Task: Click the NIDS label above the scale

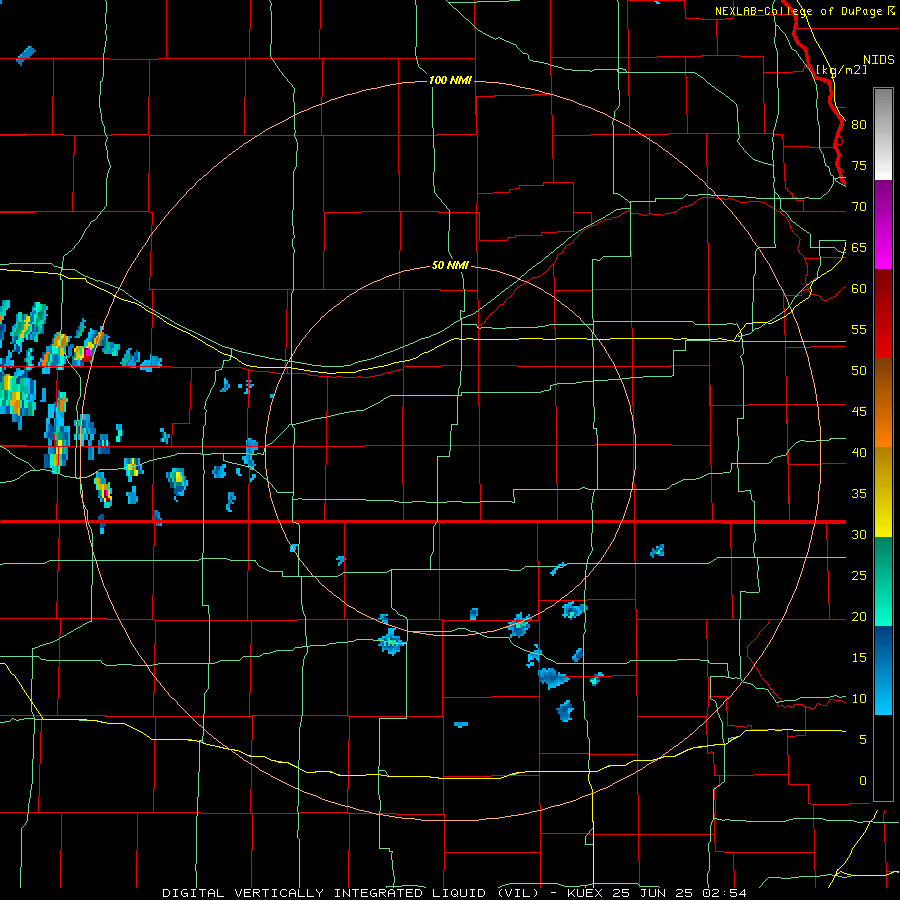Action: pyautogui.click(x=879, y=60)
